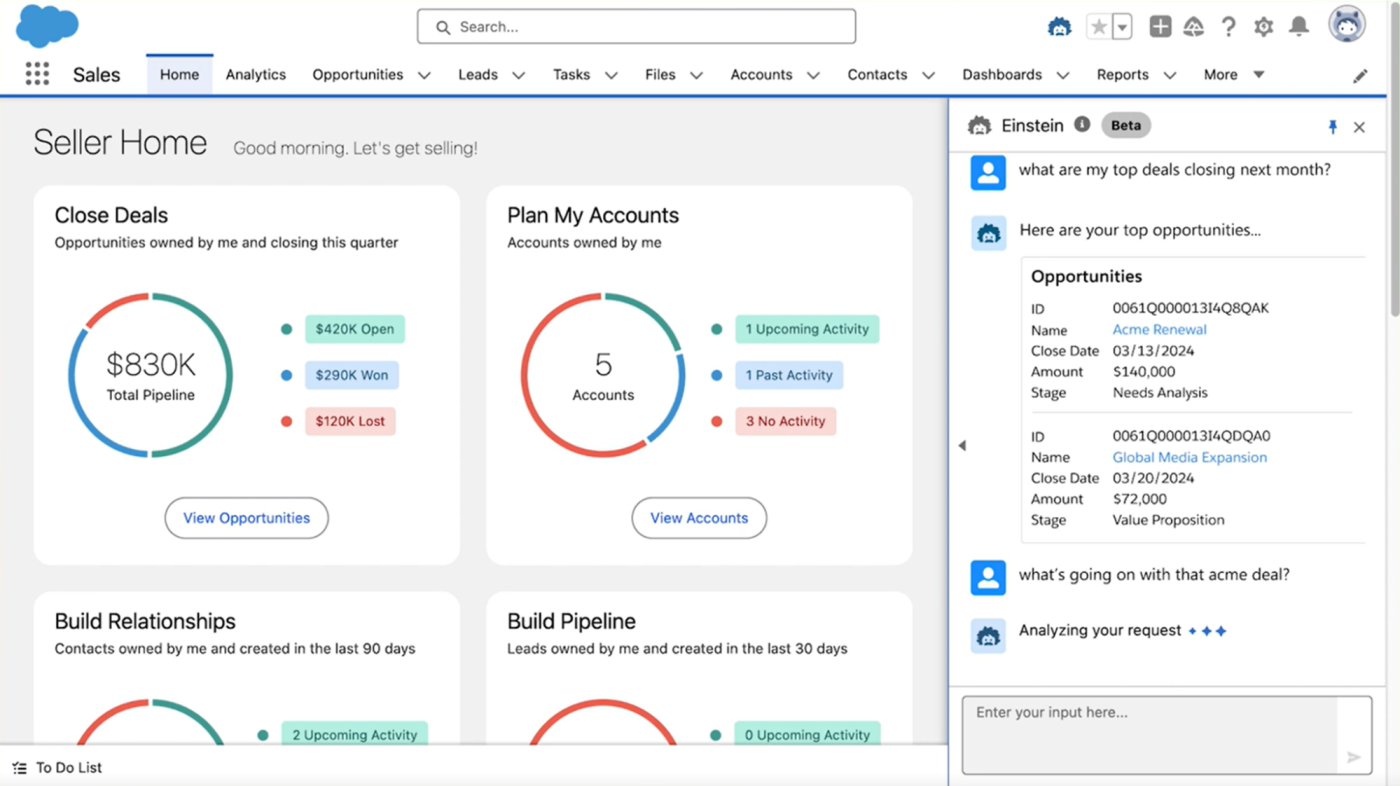Open Einstein assistant icon in header

(x=1060, y=27)
